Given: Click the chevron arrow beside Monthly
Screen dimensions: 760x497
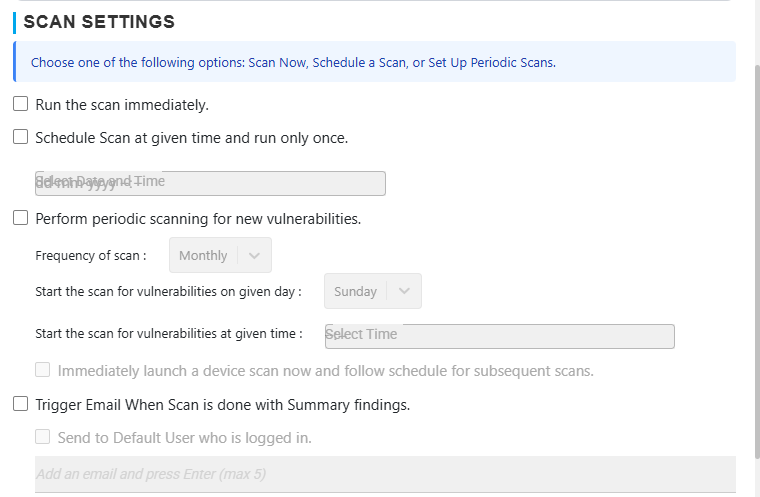Looking at the screenshot, I should pos(254,255).
